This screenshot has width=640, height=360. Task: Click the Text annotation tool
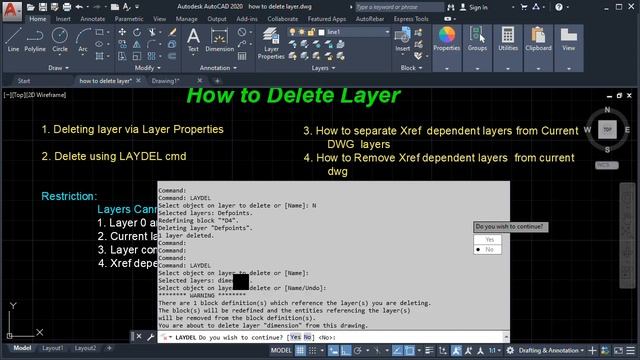coord(193,40)
